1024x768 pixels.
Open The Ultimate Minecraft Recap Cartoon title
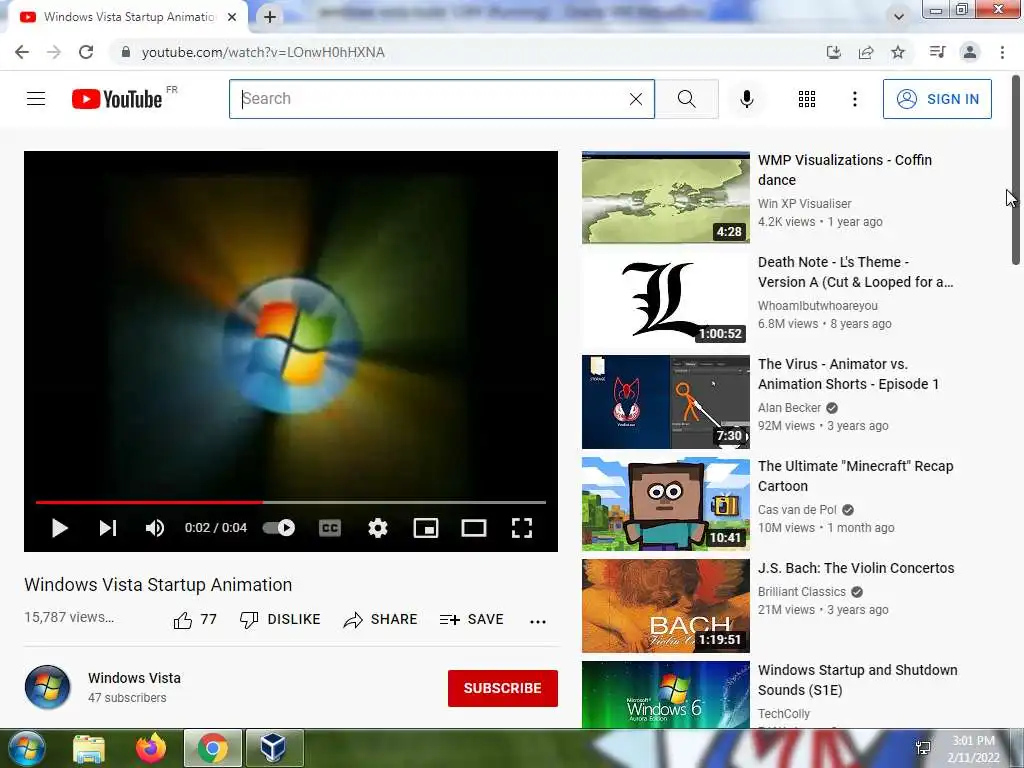(856, 475)
